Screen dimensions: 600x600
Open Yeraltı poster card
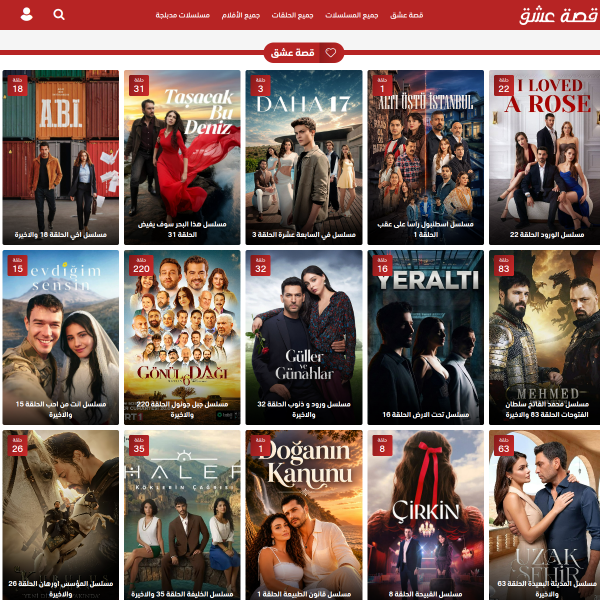[x=426, y=338]
